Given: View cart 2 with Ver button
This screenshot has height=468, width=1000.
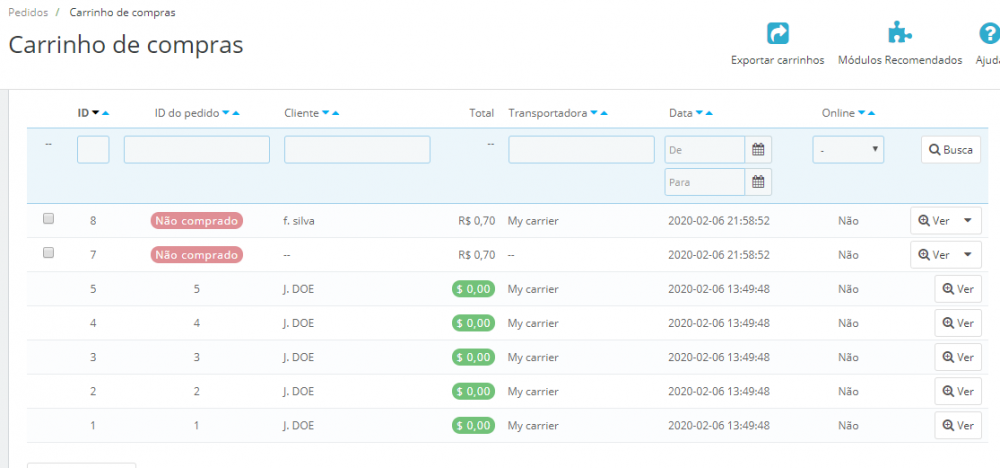Looking at the screenshot, I should 958,391.
